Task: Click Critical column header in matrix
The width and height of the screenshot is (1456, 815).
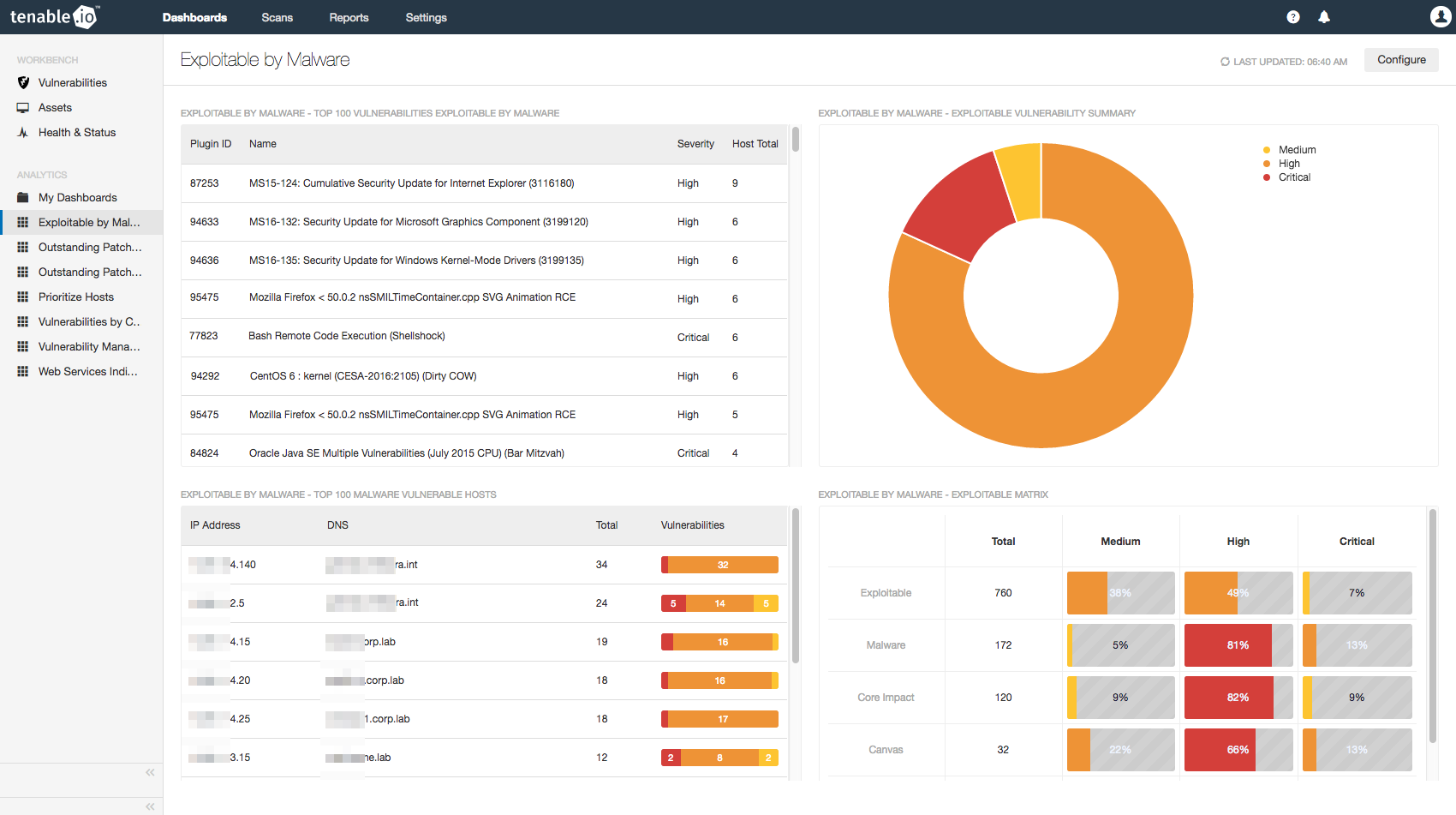Action: pyautogui.click(x=1357, y=542)
